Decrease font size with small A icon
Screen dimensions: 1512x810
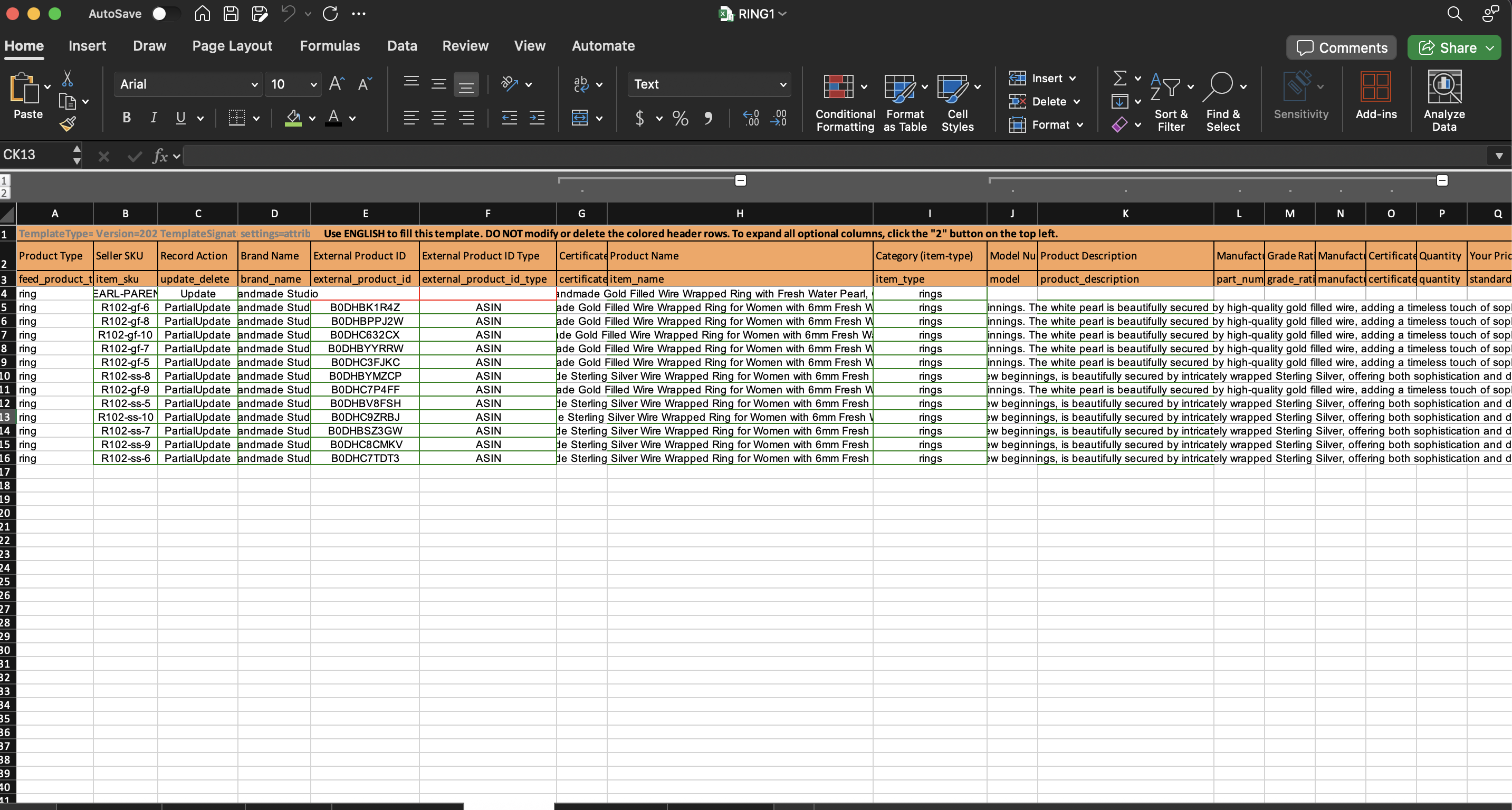pos(365,84)
